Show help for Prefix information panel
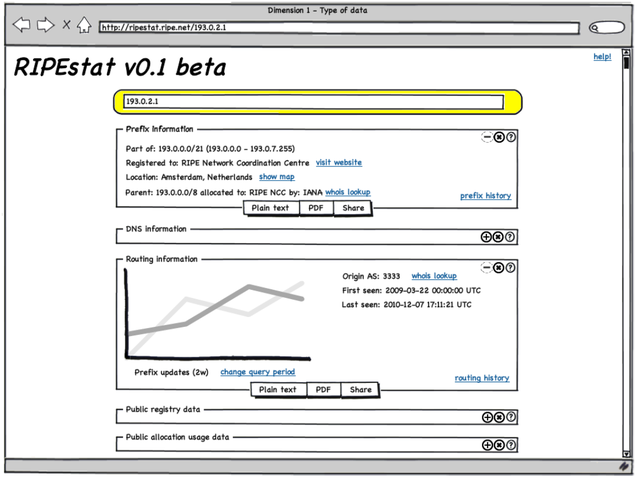 coord(511,137)
